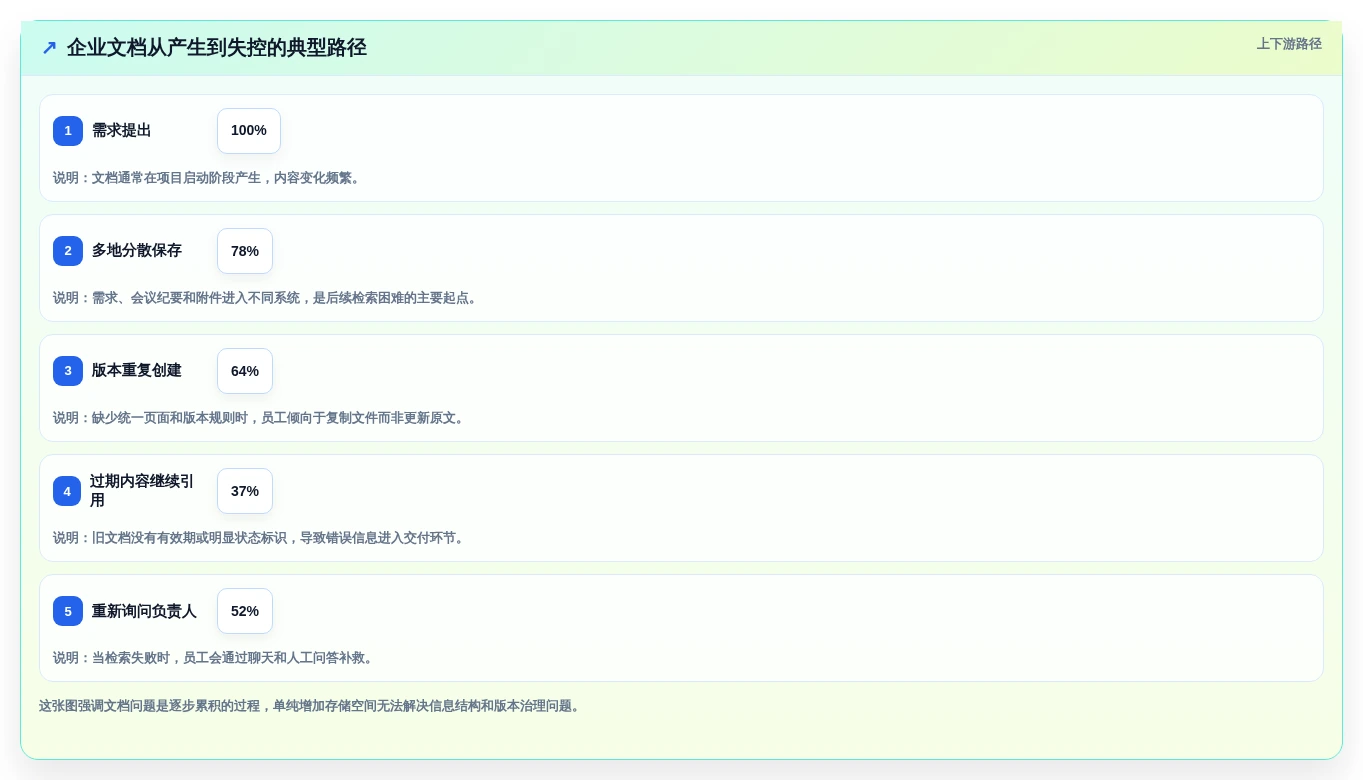Click the 过期内容继续引用 step label
Image resolution: width=1363 pixels, height=780 pixels.
(x=142, y=491)
